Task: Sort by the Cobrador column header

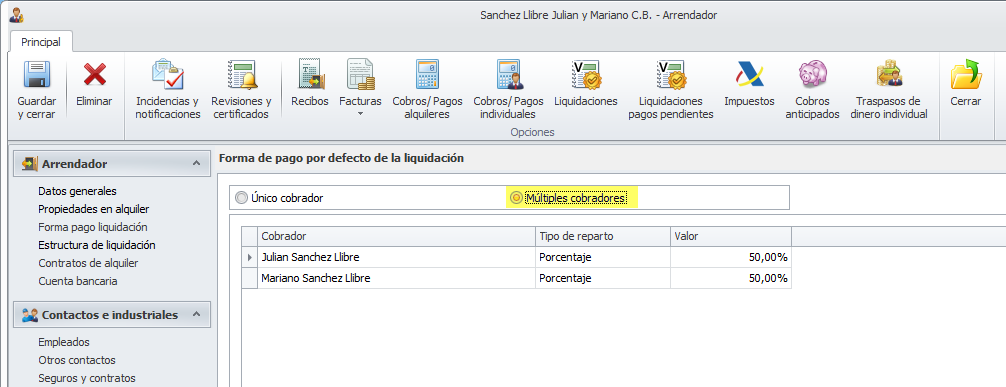Action: point(396,236)
